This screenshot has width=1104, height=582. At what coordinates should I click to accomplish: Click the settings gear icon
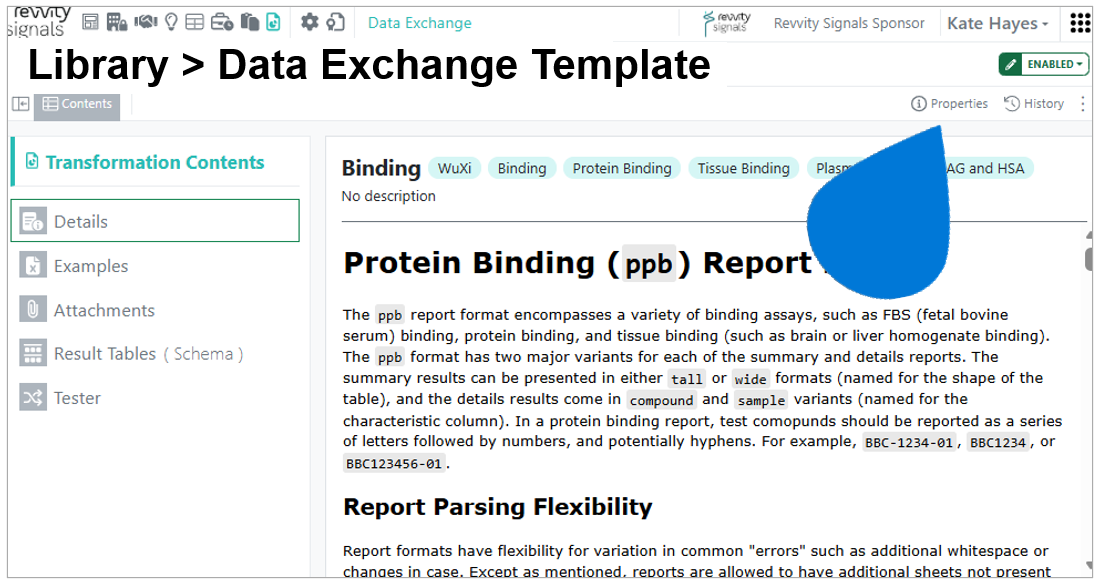[309, 23]
